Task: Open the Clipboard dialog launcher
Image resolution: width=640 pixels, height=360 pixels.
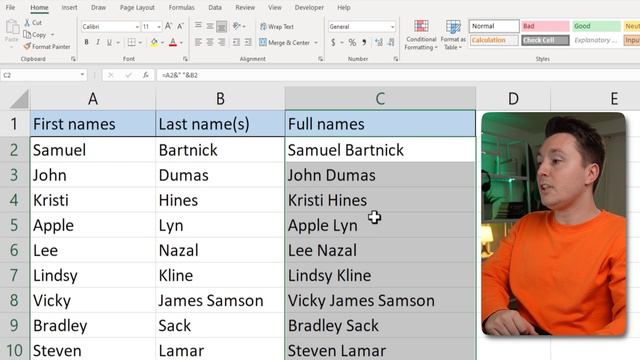Action: coord(73,59)
